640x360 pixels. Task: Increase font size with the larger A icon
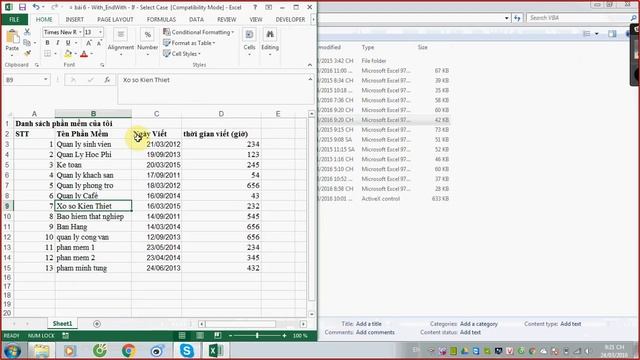89,43
